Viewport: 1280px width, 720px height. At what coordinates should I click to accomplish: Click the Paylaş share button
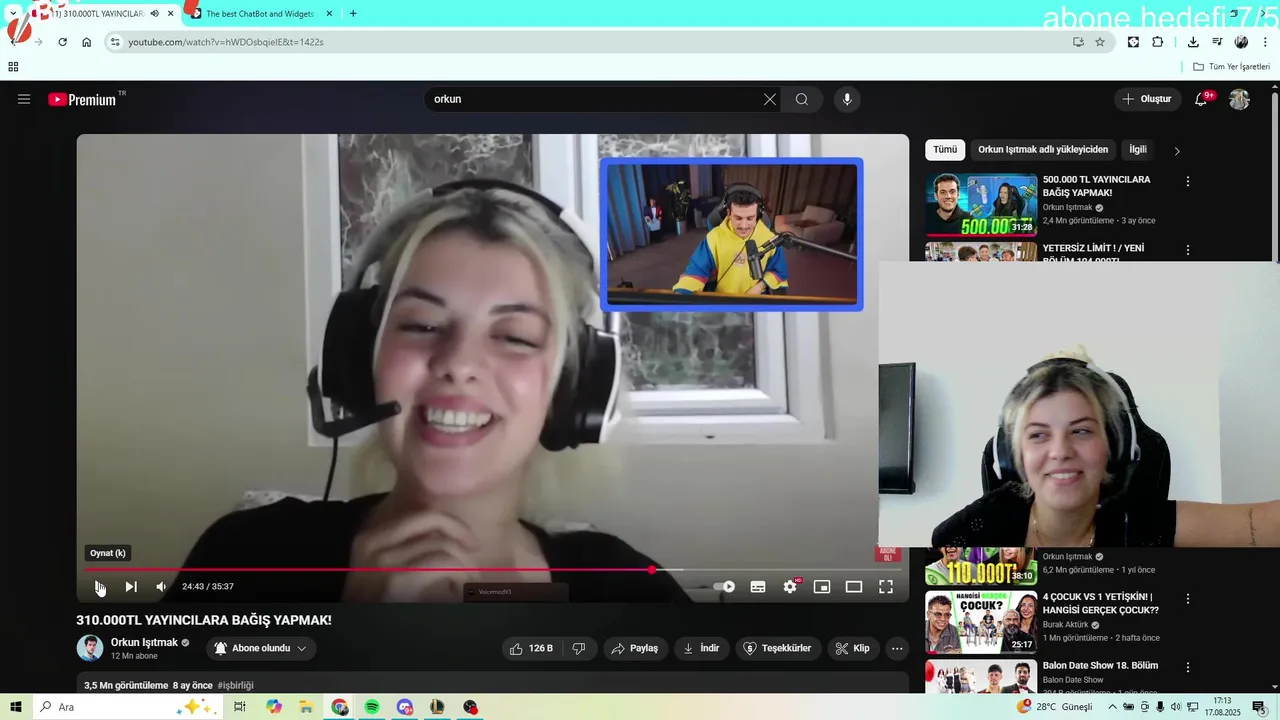[x=634, y=648]
